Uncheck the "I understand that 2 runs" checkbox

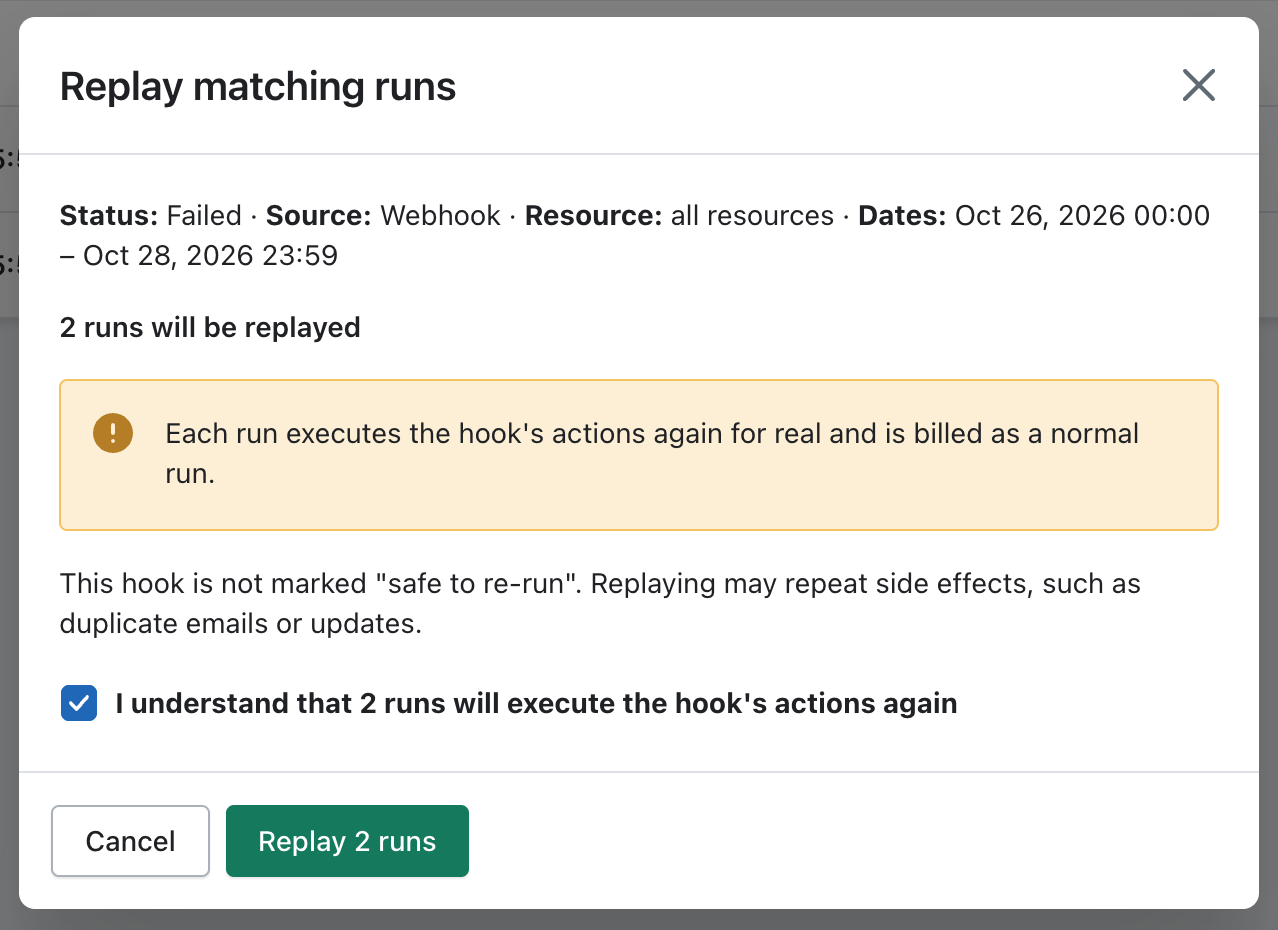(79, 703)
